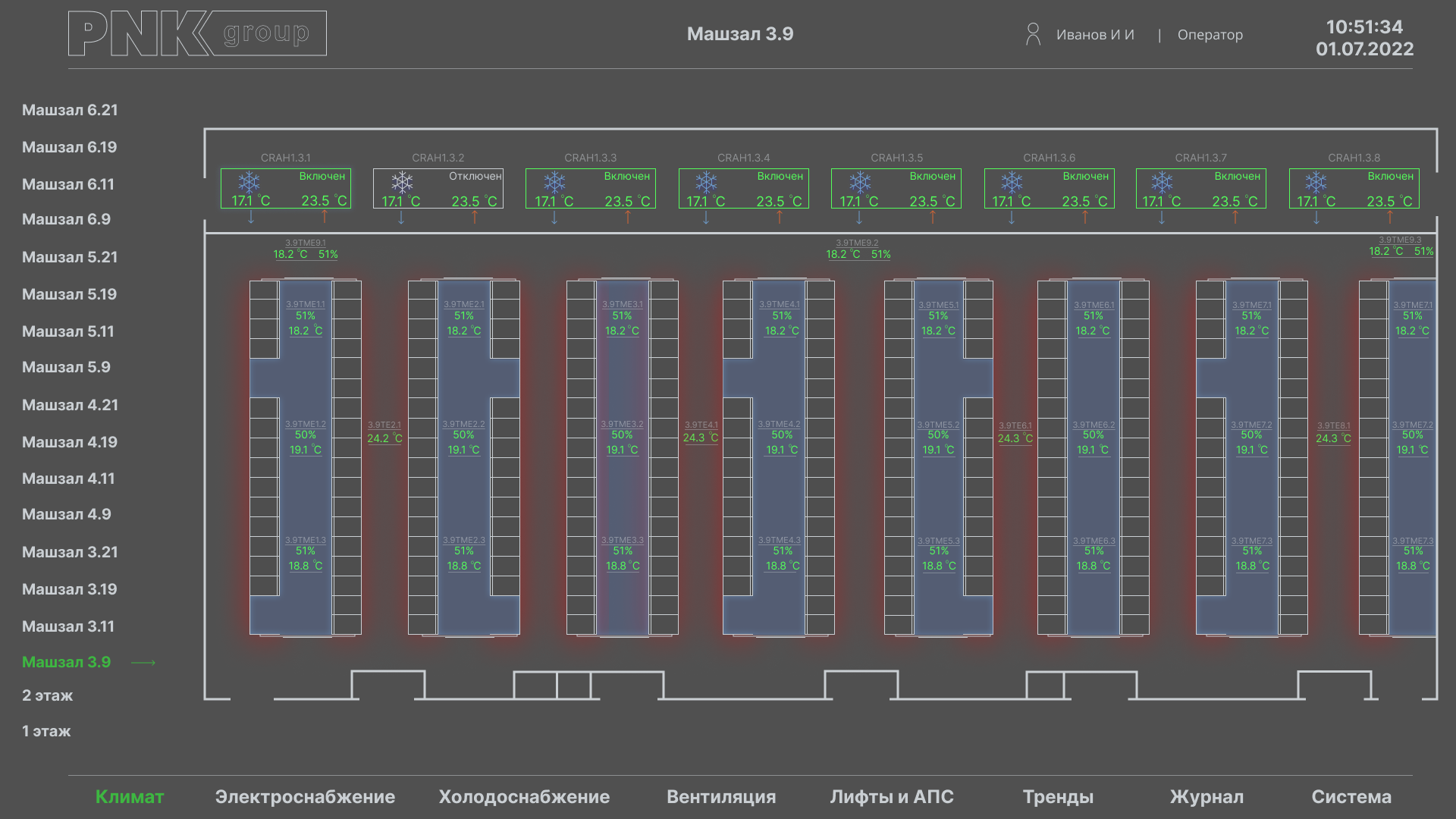Screen dimensions: 1456x819
Task: Click the PNK group logo
Action: pyautogui.click(x=197, y=33)
